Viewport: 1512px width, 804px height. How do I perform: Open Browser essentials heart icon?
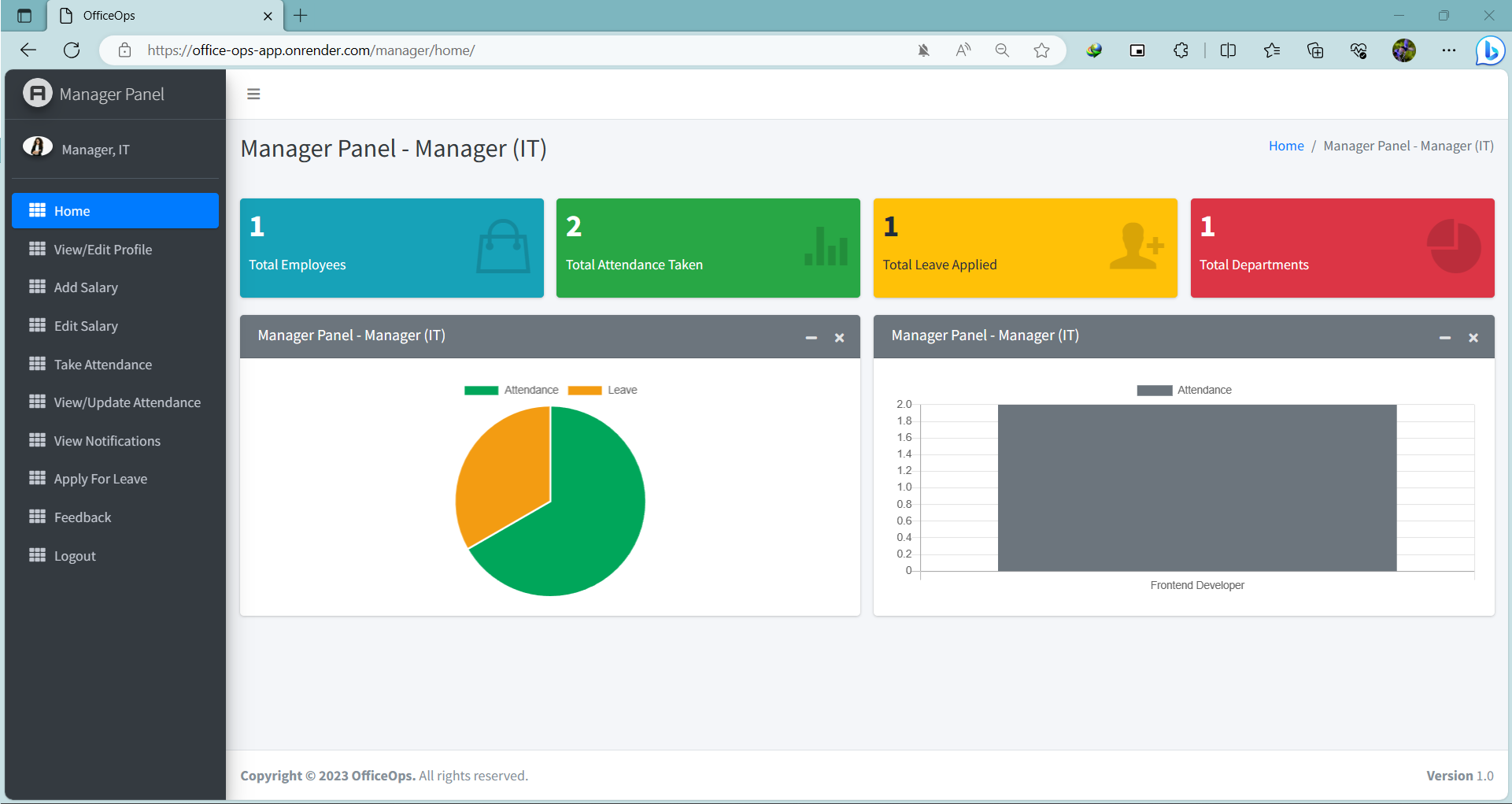[x=1359, y=50]
